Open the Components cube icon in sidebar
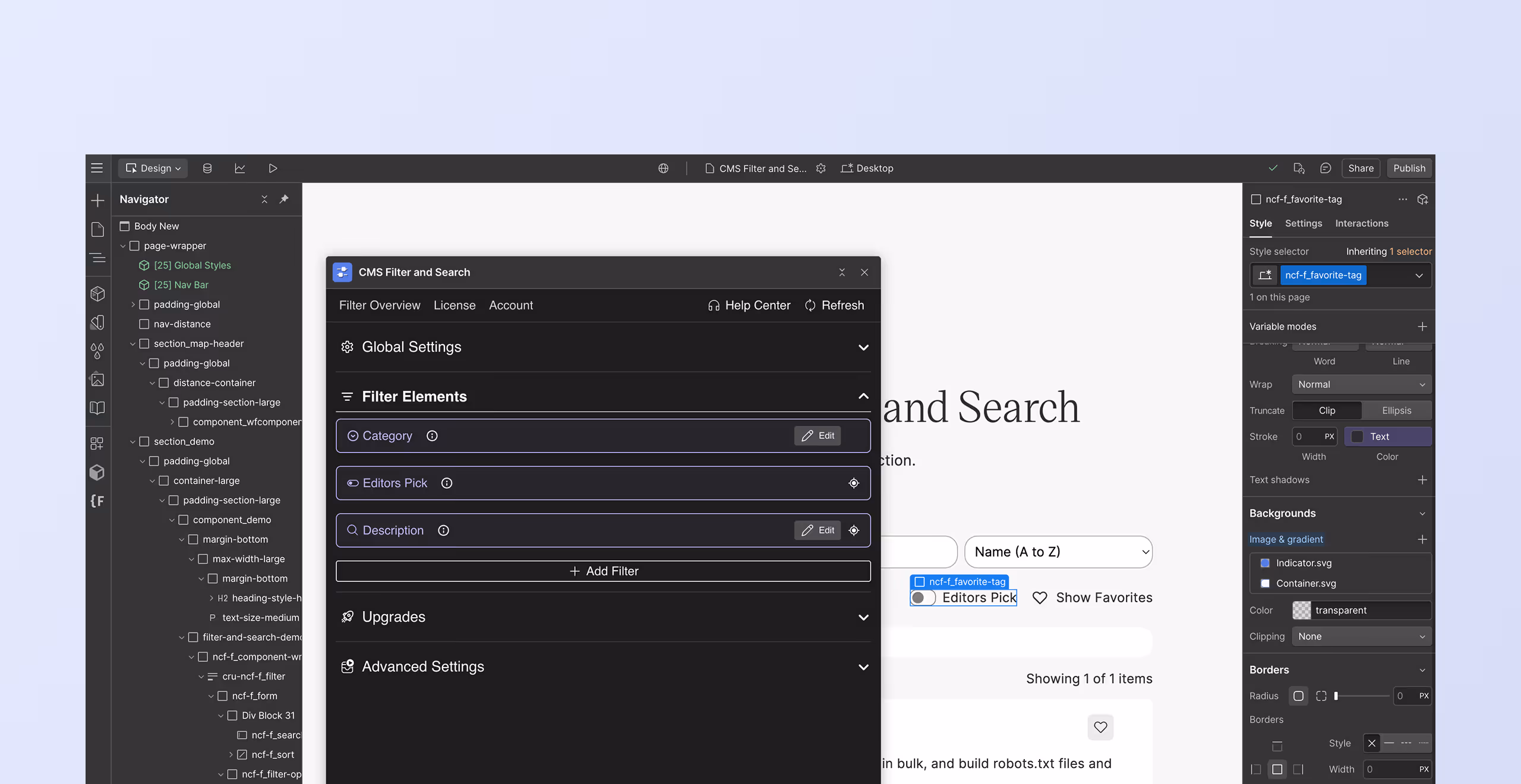The width and height of the screenshot is (1521, 784). (x=97, y=293)
